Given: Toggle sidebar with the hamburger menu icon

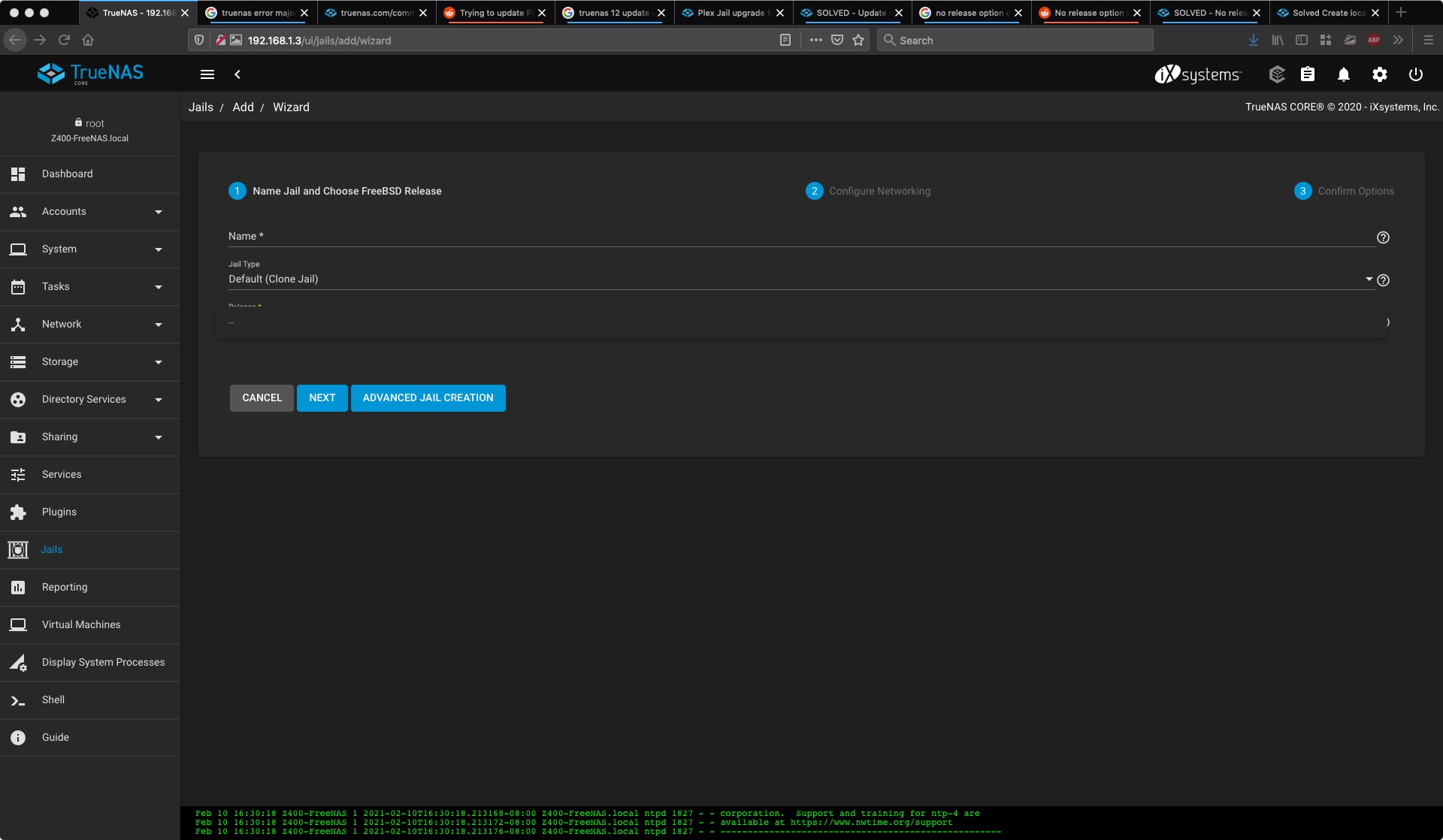Looking at the screenshot, I should pyautogui.click(x=207, y=74).
